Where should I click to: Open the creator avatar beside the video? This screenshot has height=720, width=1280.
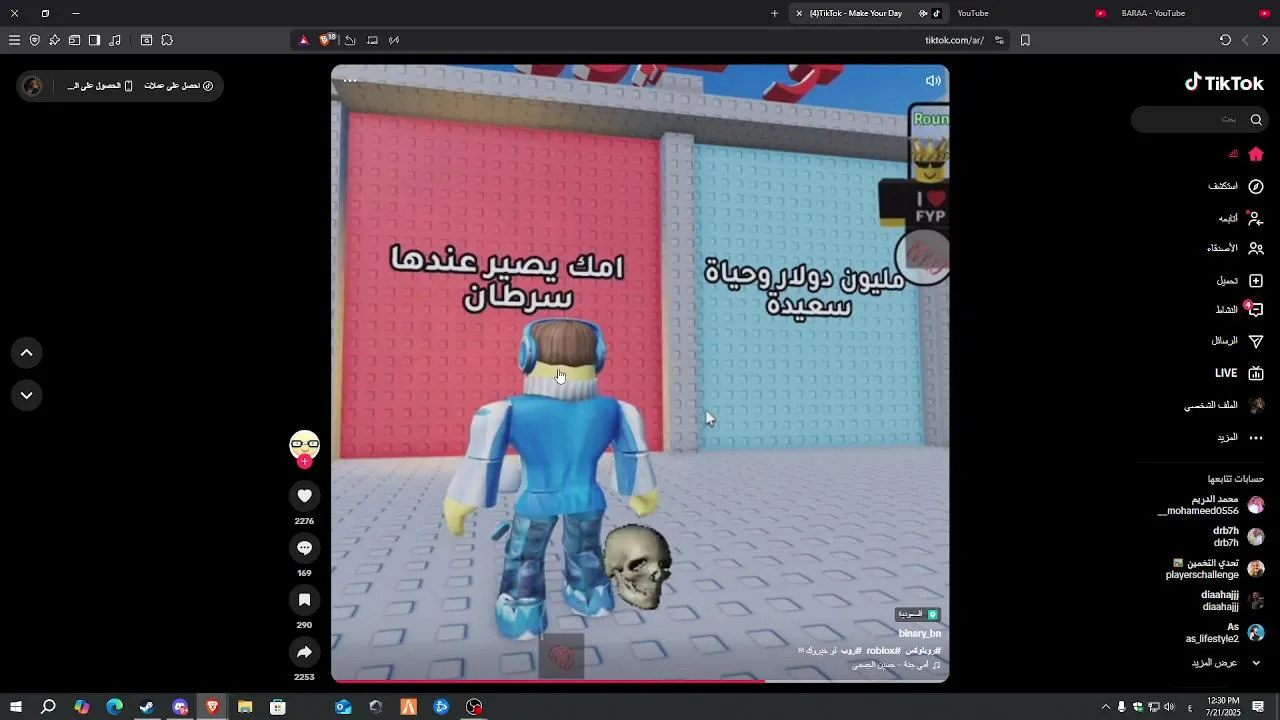click(x=305, y=445)
